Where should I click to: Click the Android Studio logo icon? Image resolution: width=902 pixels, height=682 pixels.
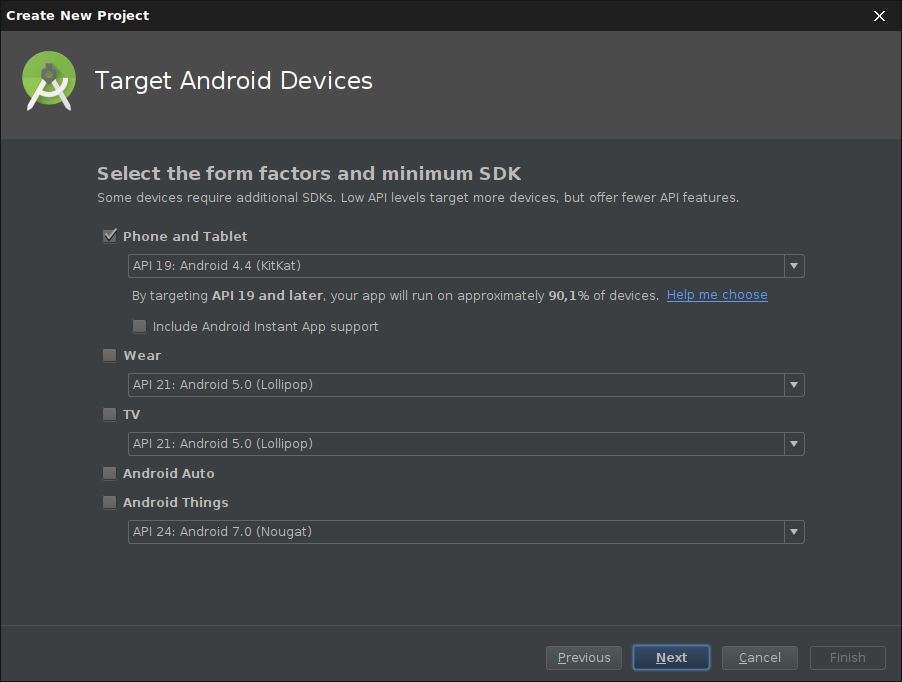(49, 82)
